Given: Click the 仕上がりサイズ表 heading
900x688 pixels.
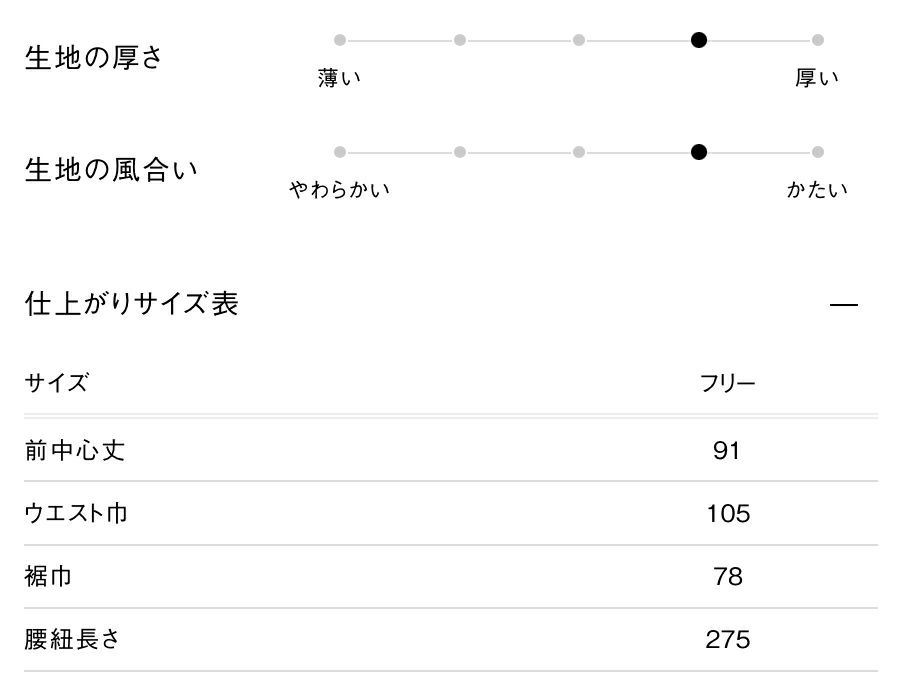Looking at the screenshot, I should (132, 304).
